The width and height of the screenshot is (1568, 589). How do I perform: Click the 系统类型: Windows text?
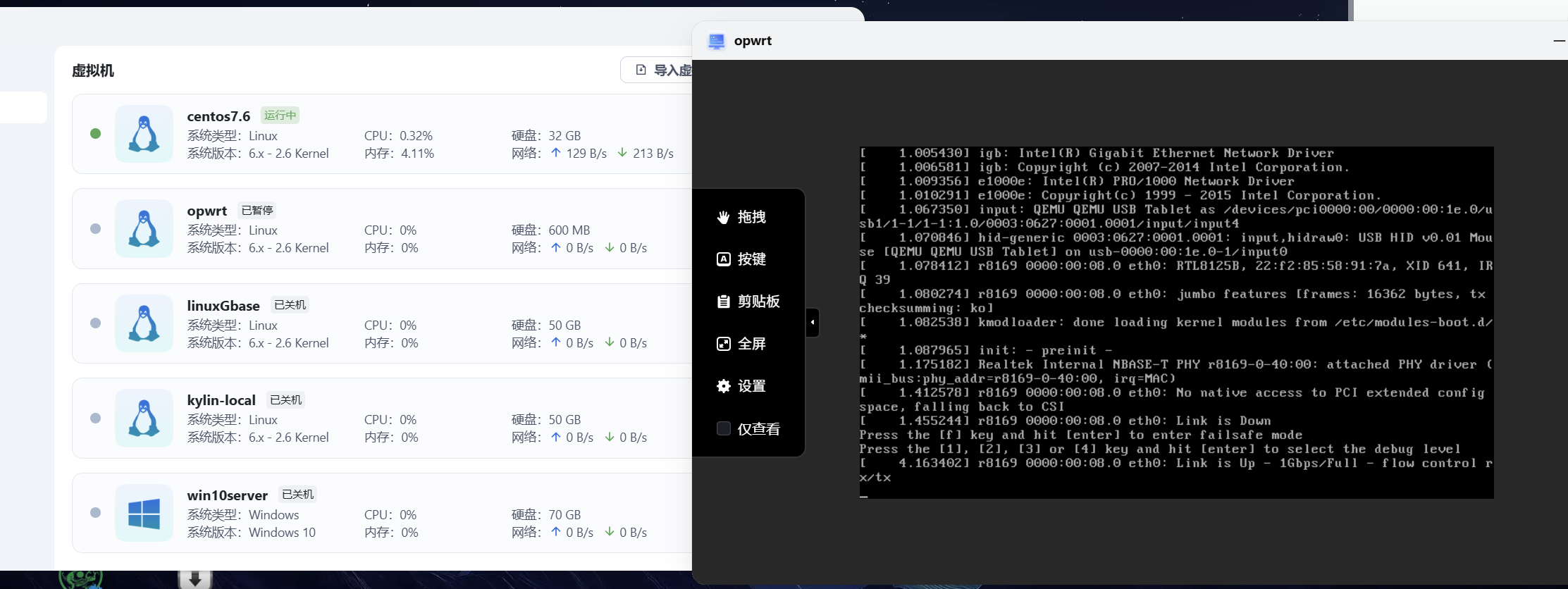tap(243, 515)
